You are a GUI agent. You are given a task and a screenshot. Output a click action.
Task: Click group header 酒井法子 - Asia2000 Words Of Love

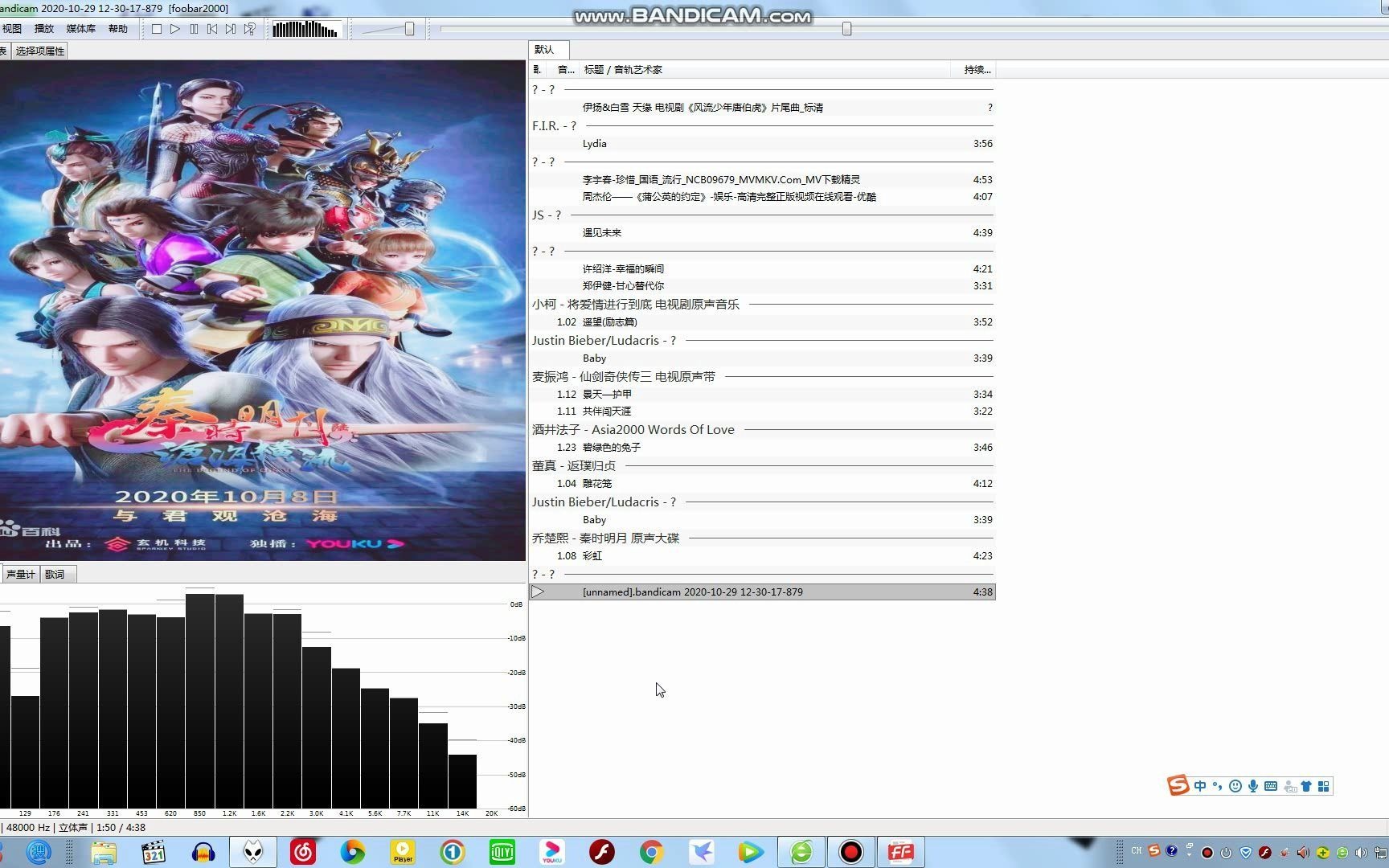[761, 430]
